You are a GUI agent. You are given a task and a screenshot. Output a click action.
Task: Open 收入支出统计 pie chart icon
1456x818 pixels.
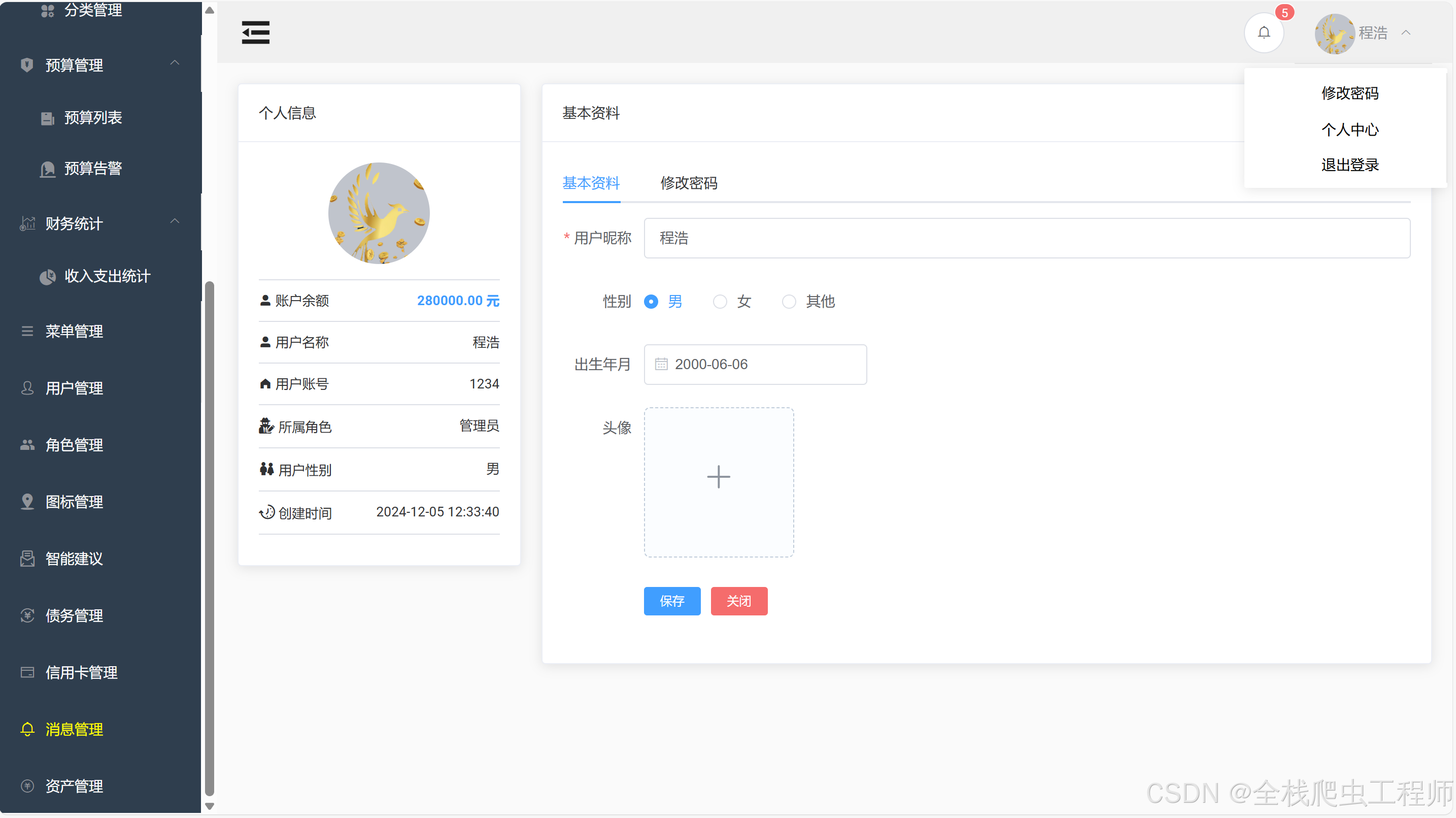tap(48, 277)
